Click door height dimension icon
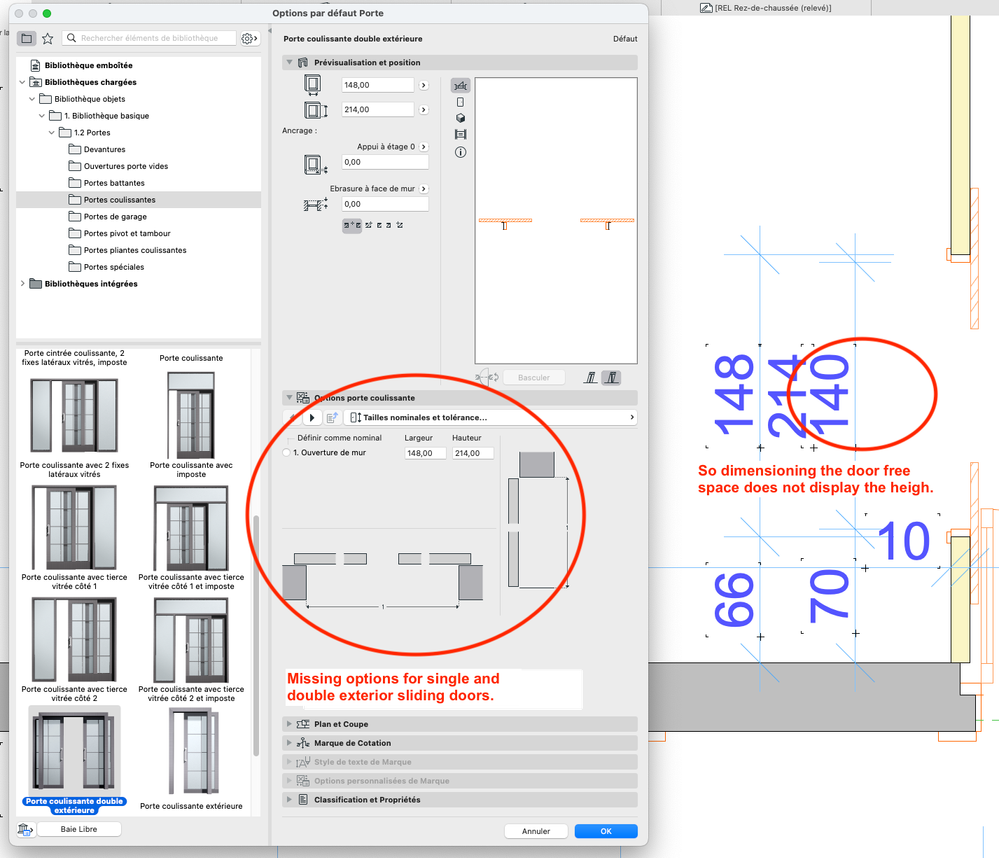This screenshot has height=858, width=999. tap(315, 110)
